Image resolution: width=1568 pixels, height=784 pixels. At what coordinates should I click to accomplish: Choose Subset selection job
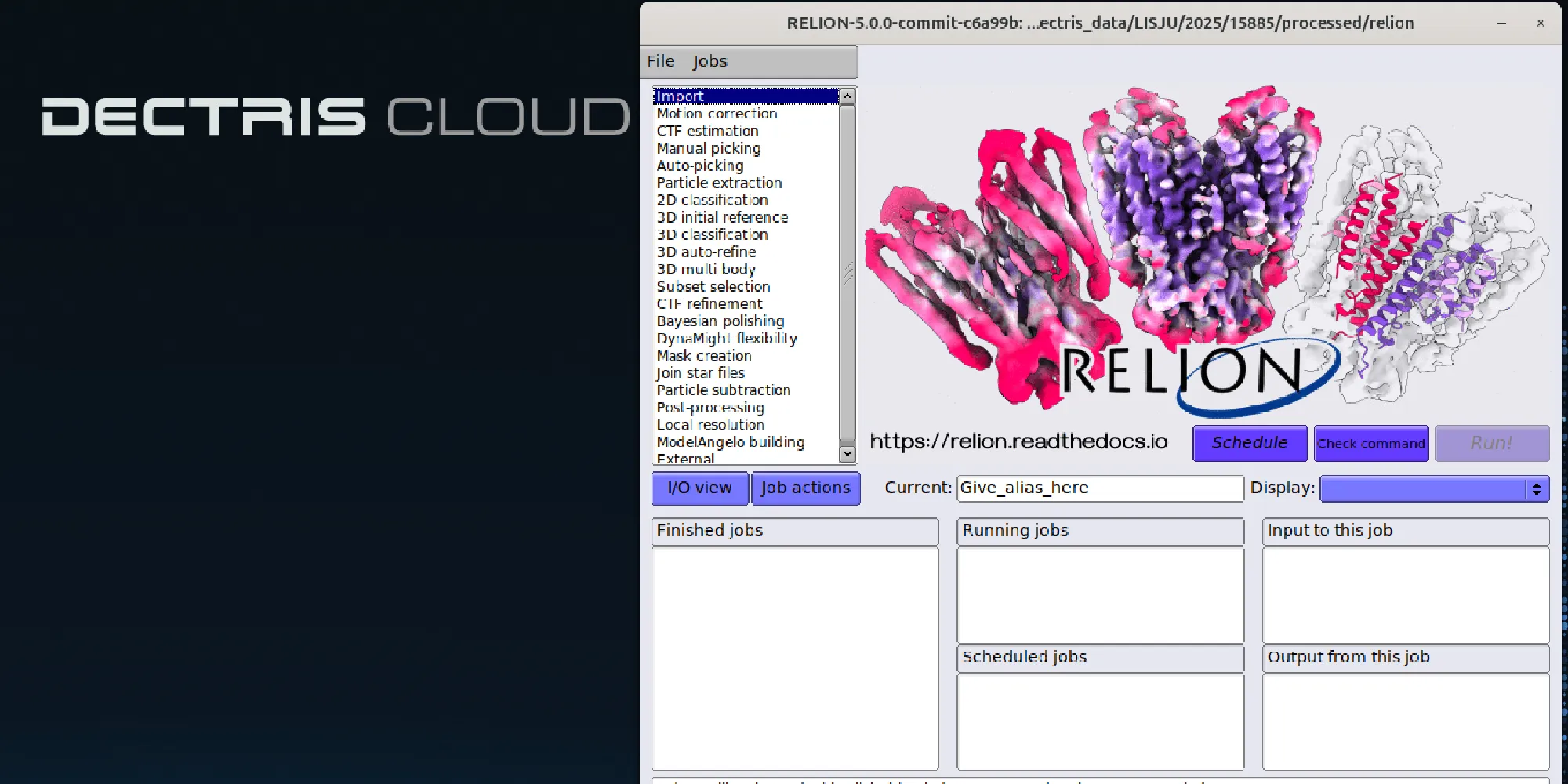coord(746,286)
